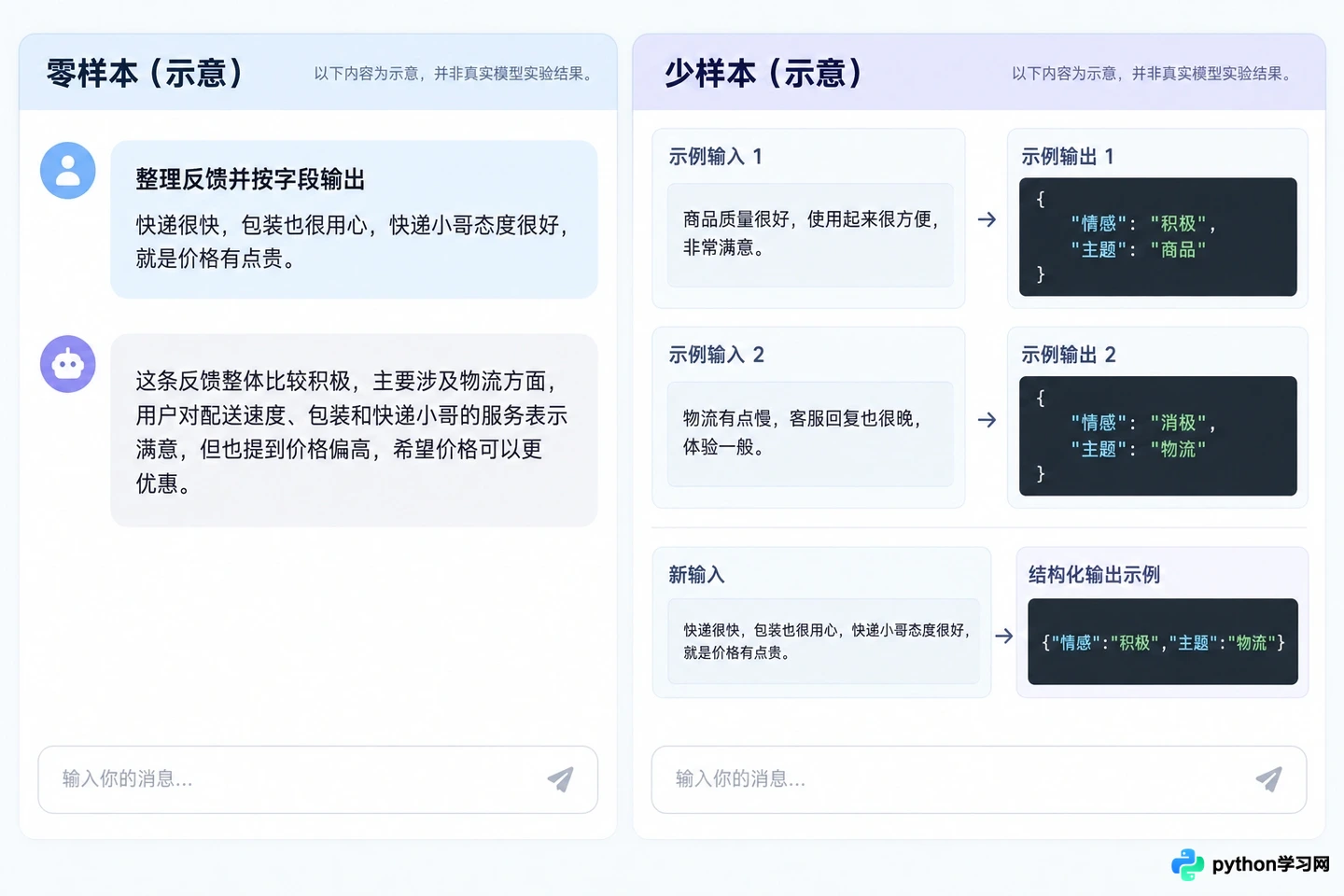Click disclaimer note in 零样本 header

455,74
